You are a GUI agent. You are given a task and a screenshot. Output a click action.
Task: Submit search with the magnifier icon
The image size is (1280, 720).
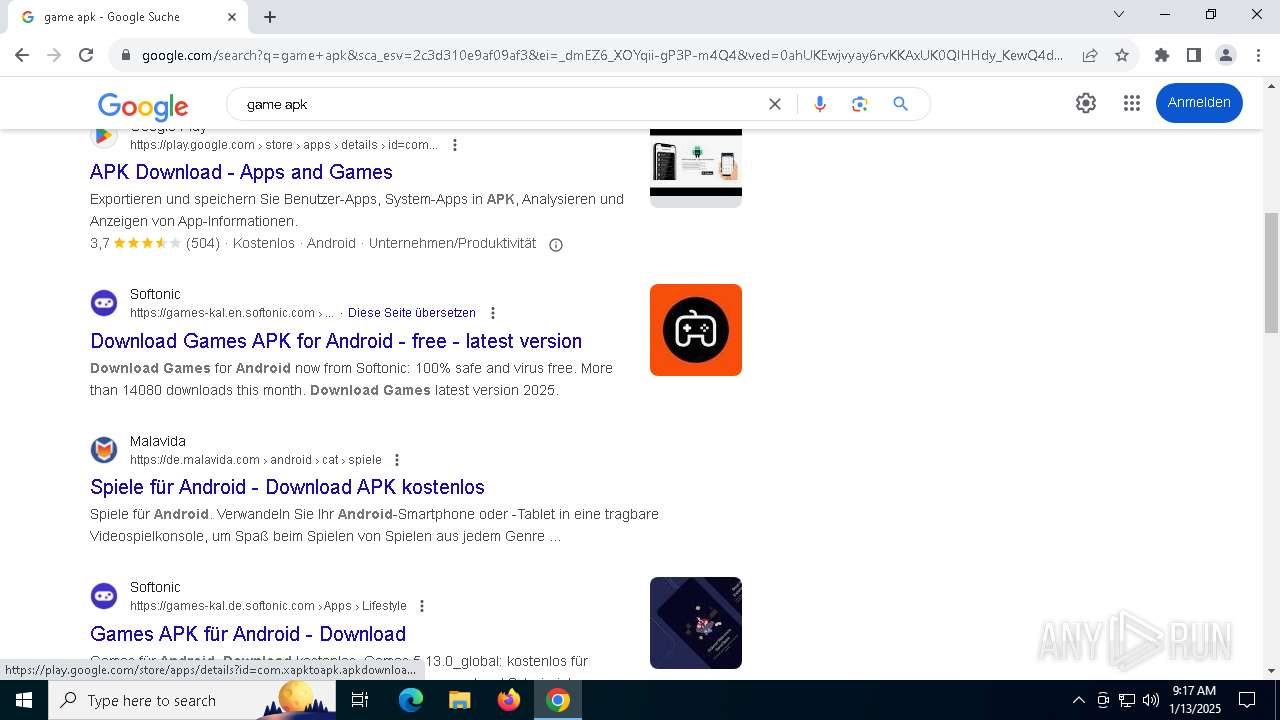[901, 104]
